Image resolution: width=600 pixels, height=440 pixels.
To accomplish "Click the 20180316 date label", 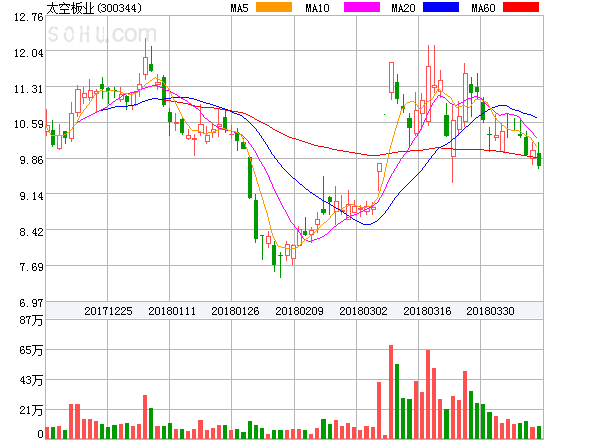I will pos(427,311).
